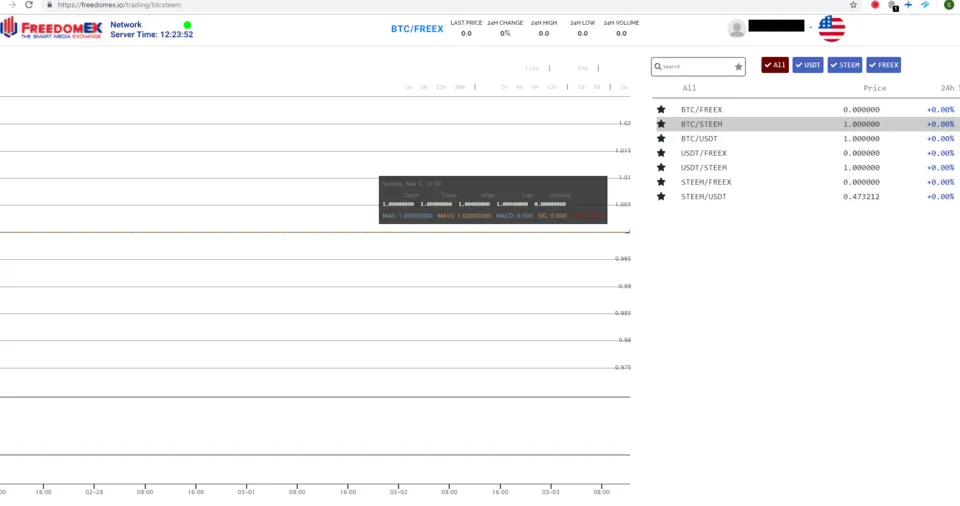960x506 pixels.
Task: Click the FreedomEx logo
Action: click(51, 28)
